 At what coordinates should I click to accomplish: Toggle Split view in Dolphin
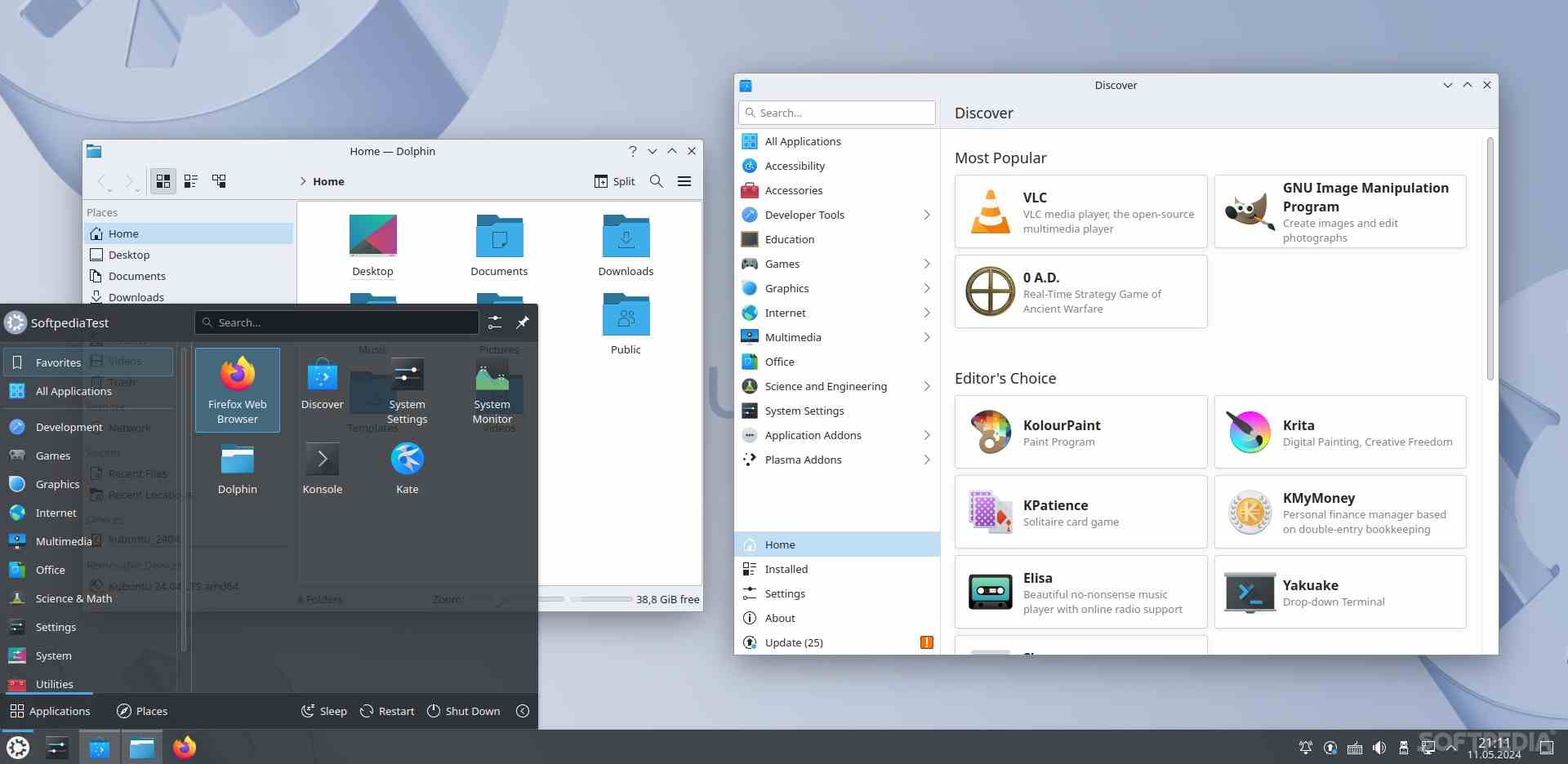[x=614, y=181]
